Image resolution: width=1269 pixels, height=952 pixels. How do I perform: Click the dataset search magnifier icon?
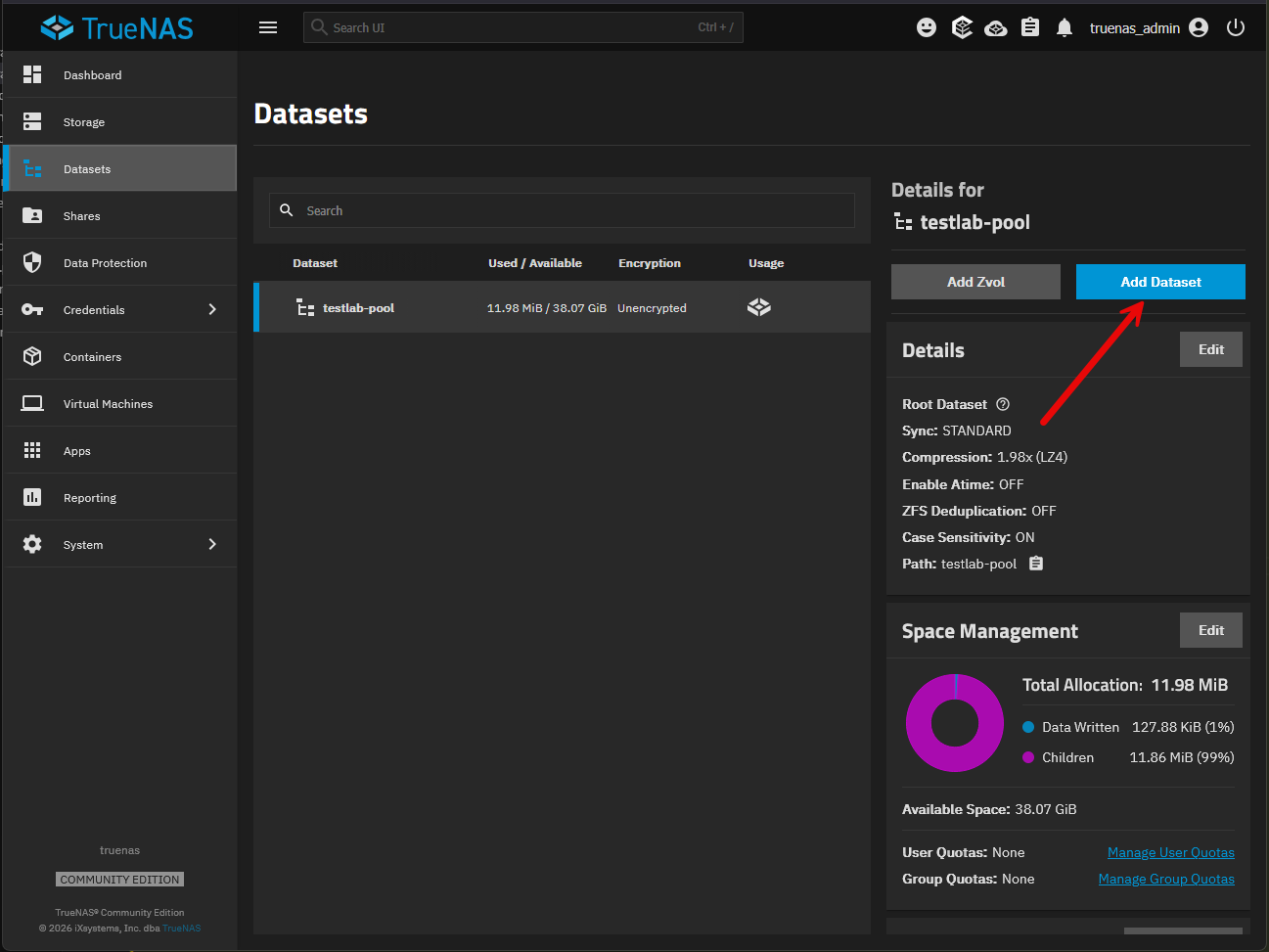287,210
